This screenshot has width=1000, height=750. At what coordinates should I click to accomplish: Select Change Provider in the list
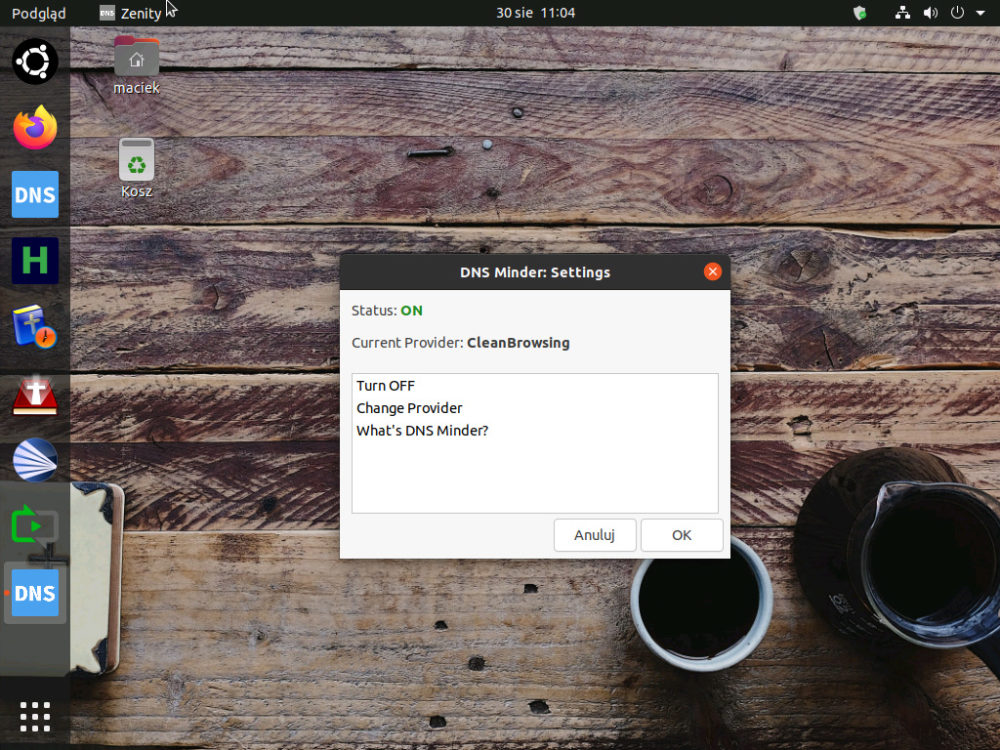(534, 408)
